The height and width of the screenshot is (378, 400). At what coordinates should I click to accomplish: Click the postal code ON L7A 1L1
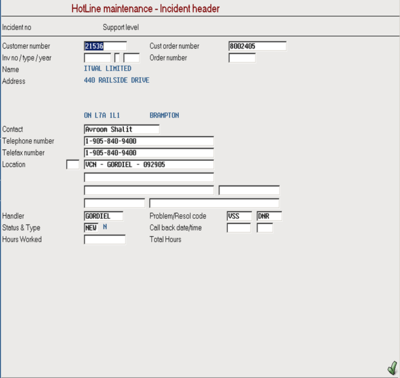[102, 115]
